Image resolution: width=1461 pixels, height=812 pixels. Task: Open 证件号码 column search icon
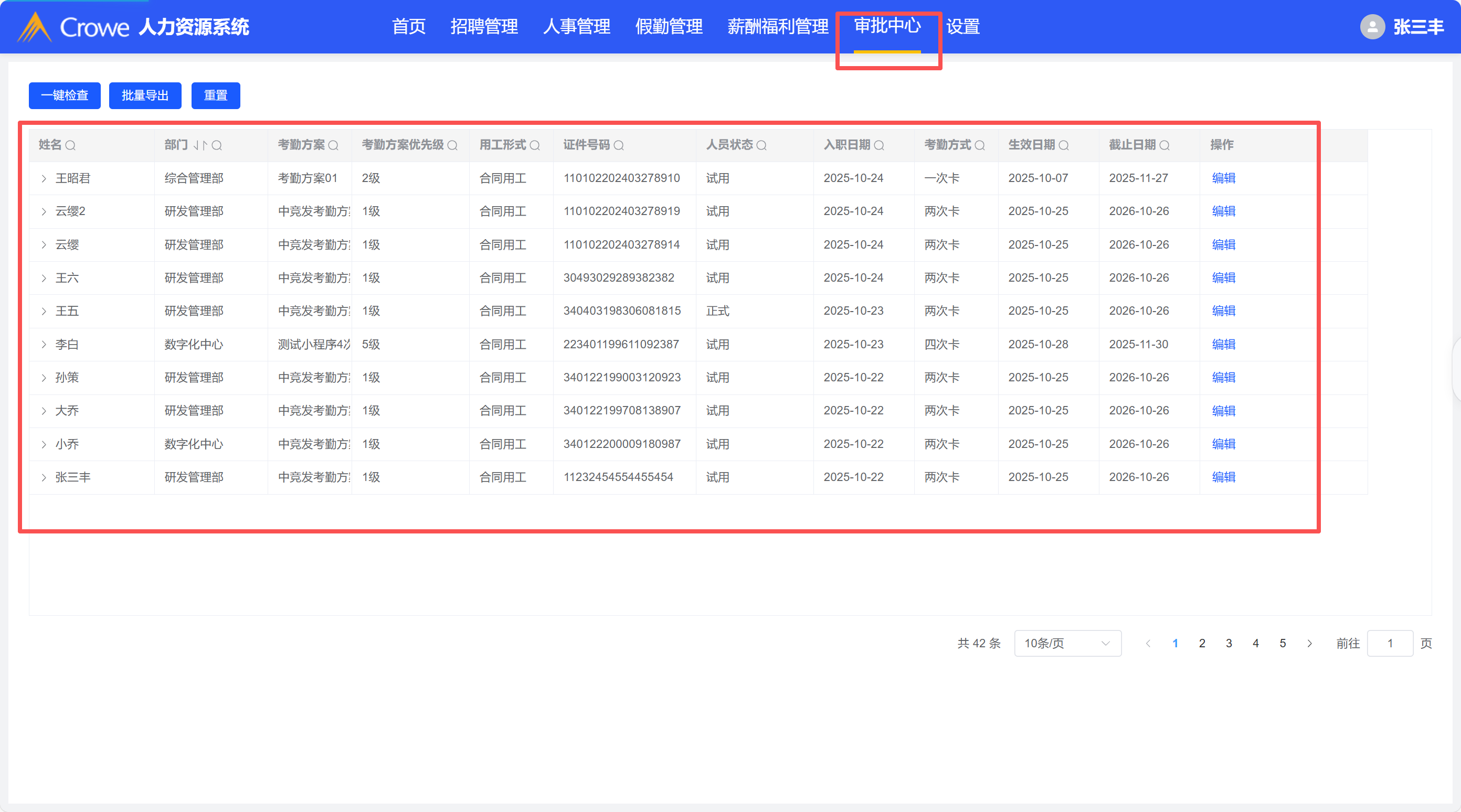click(x=619, y=145)
